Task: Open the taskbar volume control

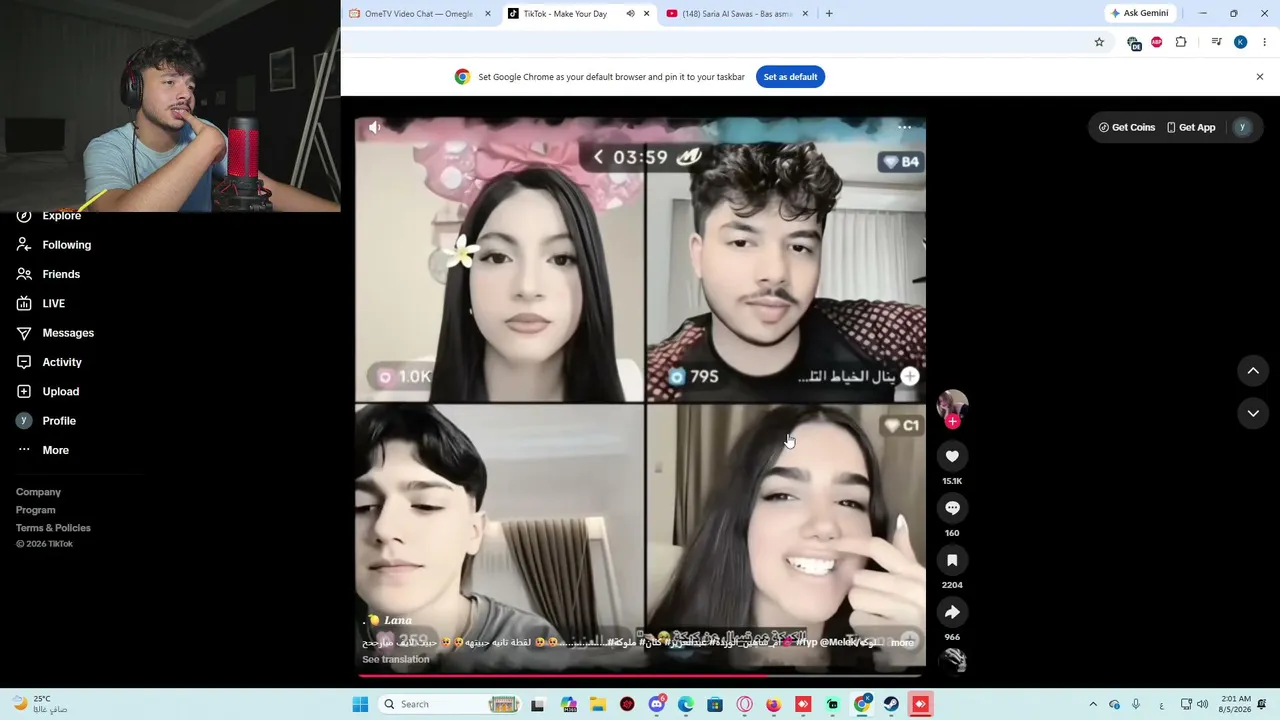Action: (x=1202, y=704)
